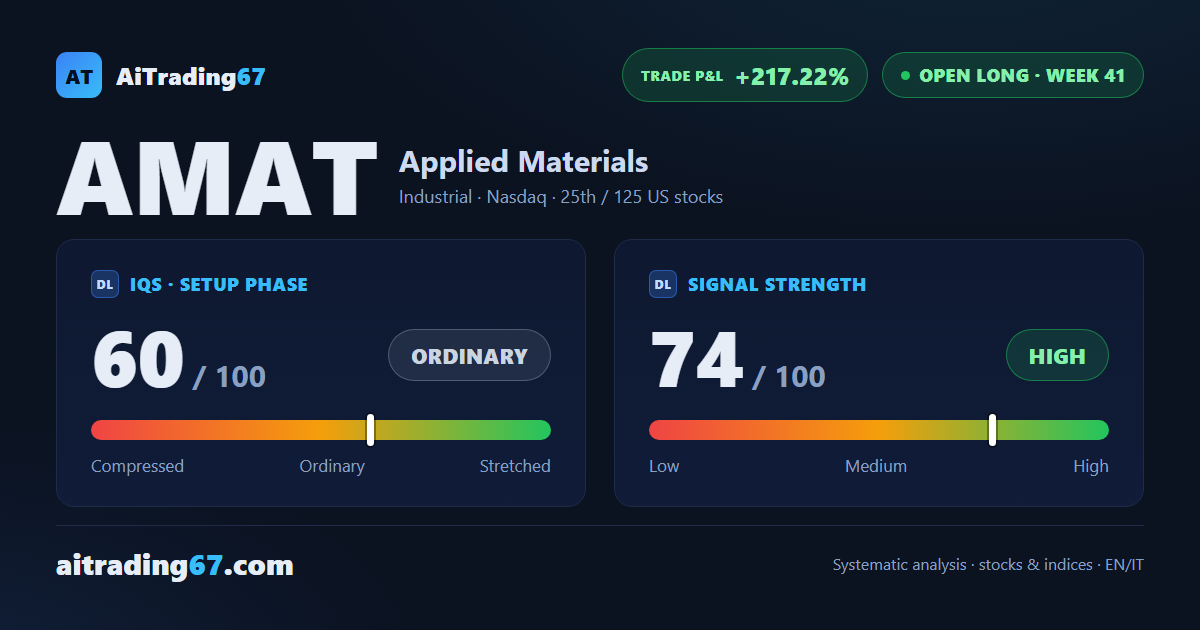Click the Stretched scale label
This screenshot has width=1200, height=630.
click(x=515, y=466)
